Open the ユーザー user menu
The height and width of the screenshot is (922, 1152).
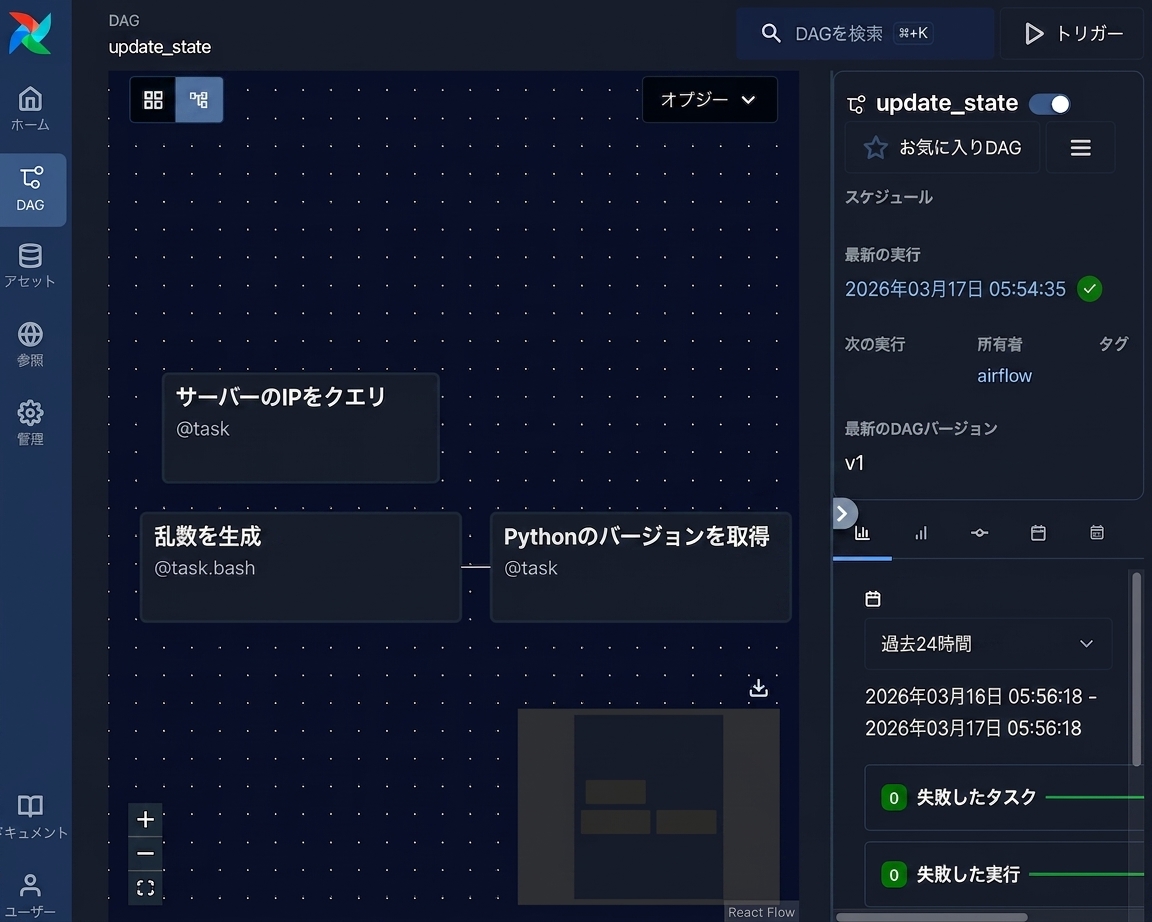[x=30, y=895]
